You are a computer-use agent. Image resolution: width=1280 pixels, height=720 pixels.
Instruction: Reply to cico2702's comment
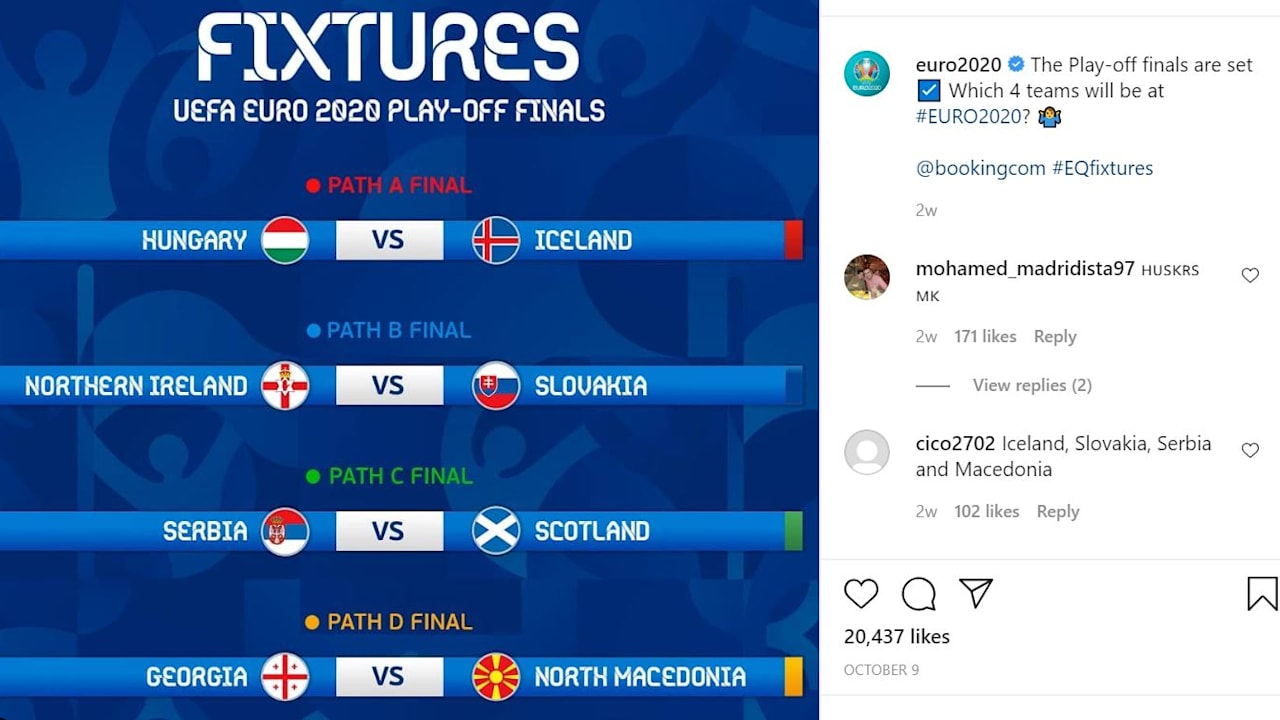pos(1058,511)
